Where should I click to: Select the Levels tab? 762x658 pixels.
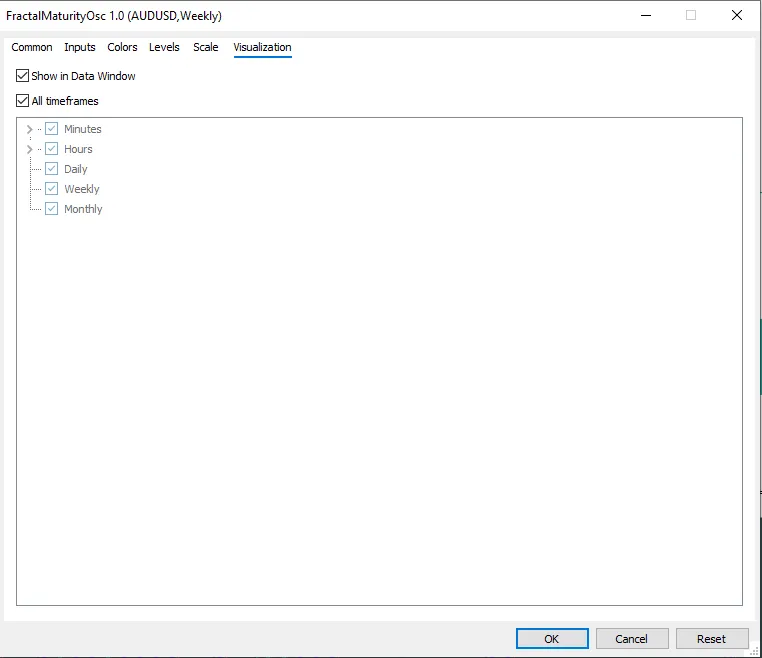click(x=164, y=47)
